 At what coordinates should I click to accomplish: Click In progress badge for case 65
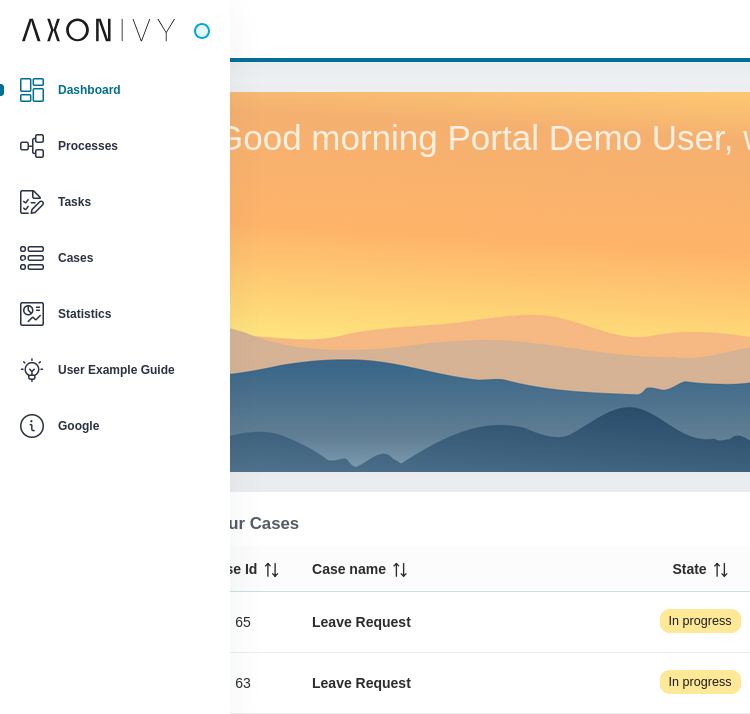[700, 621]
